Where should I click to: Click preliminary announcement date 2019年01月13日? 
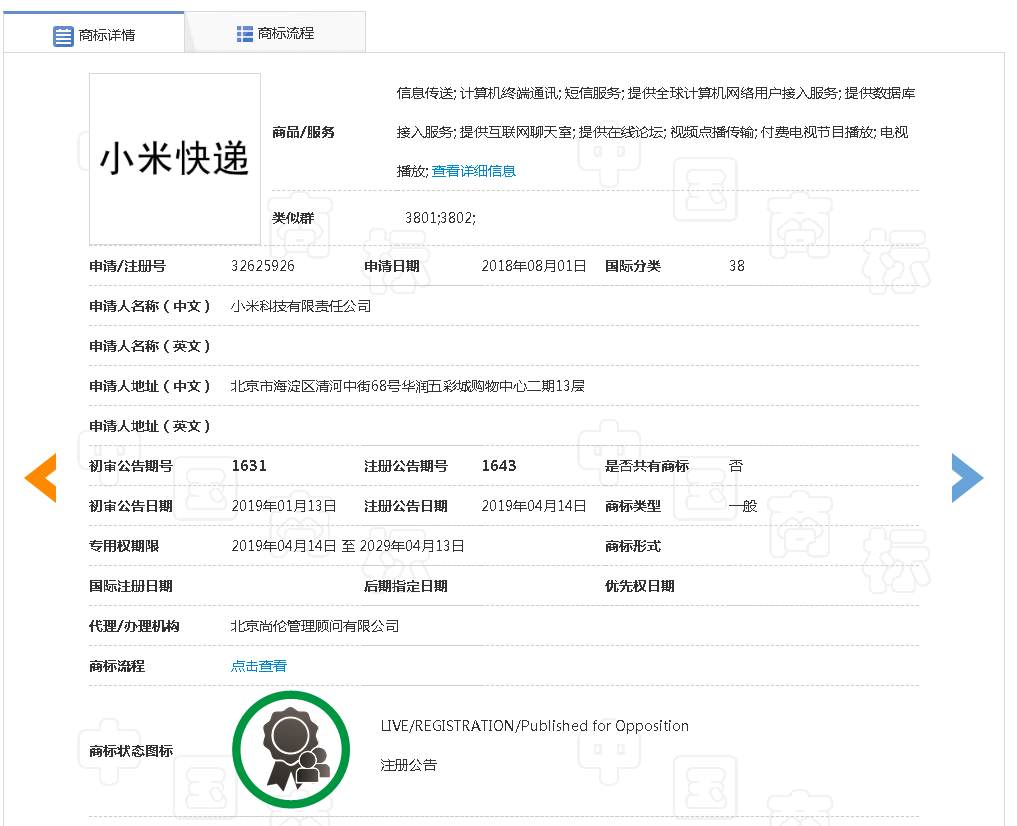coord(284,506)
